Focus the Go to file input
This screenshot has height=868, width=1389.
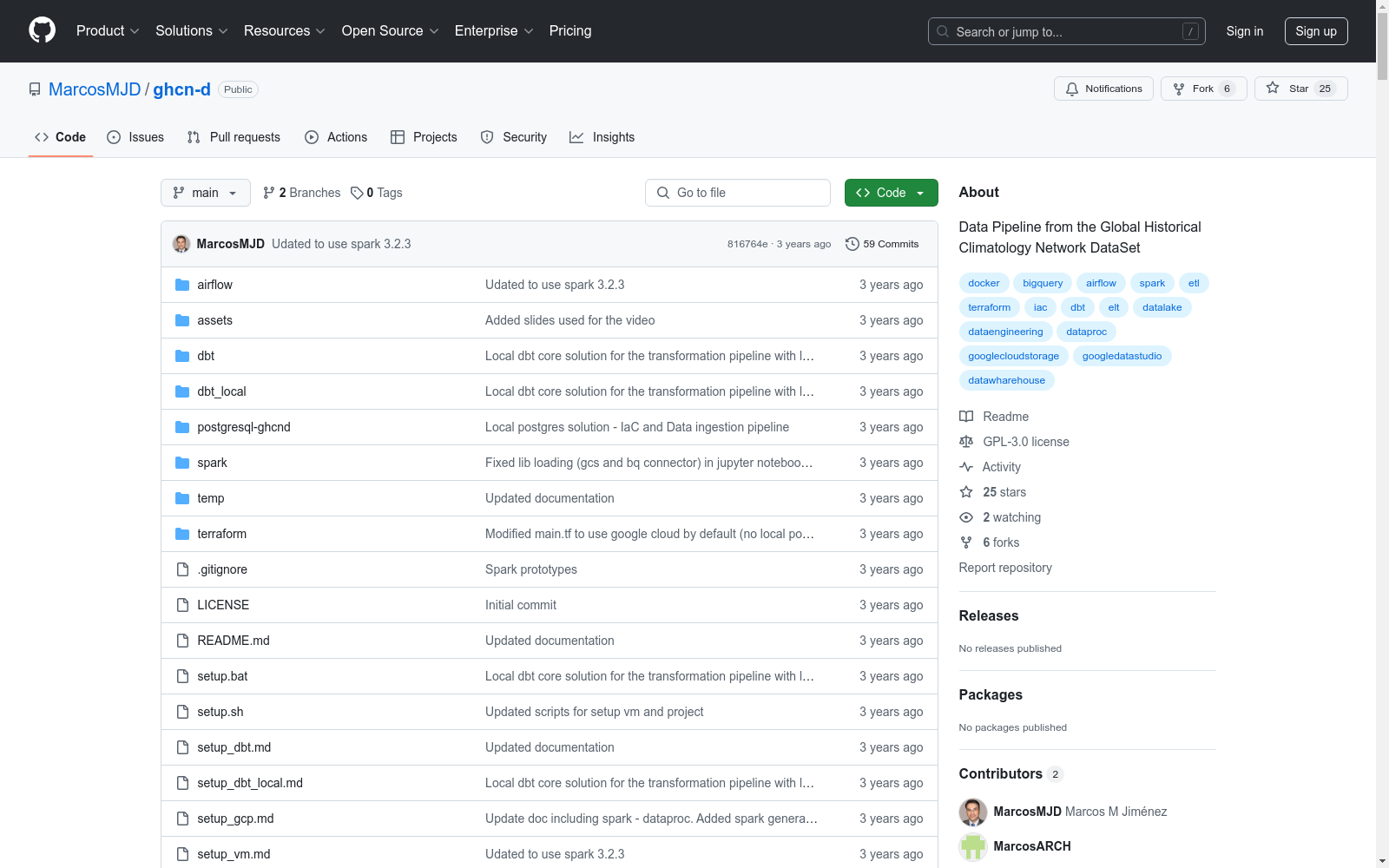738,193
